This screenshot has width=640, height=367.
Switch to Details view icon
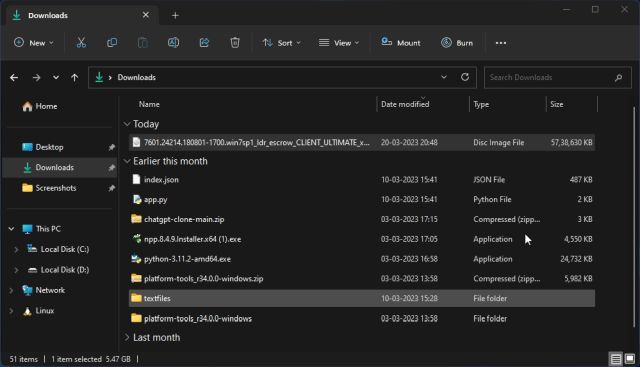(616, 359)
